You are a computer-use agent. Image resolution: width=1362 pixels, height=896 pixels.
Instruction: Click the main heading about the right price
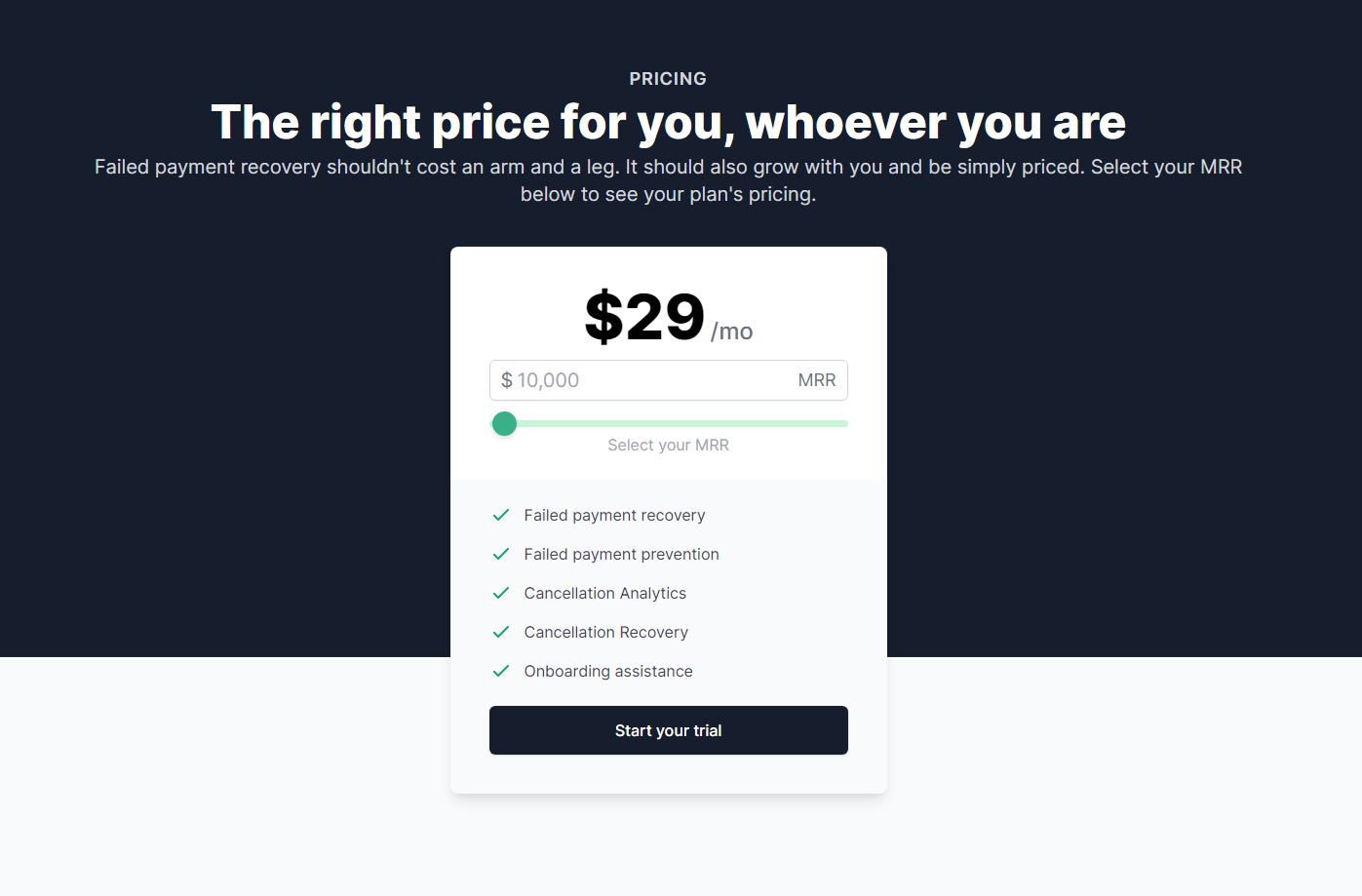[x=668, y=123]
